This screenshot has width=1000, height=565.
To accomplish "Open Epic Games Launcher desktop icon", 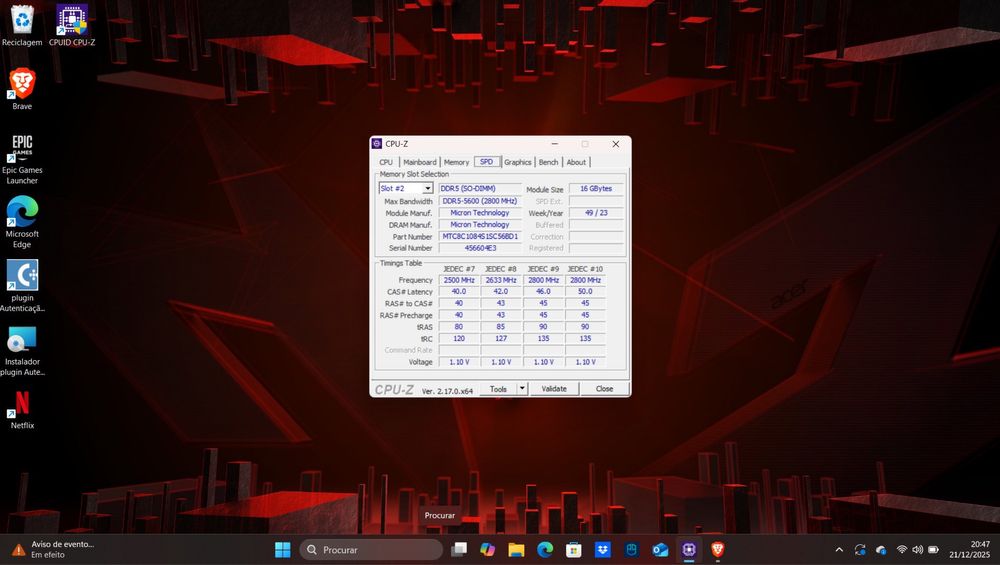I will pyautogui.click(x=22, y=158).
